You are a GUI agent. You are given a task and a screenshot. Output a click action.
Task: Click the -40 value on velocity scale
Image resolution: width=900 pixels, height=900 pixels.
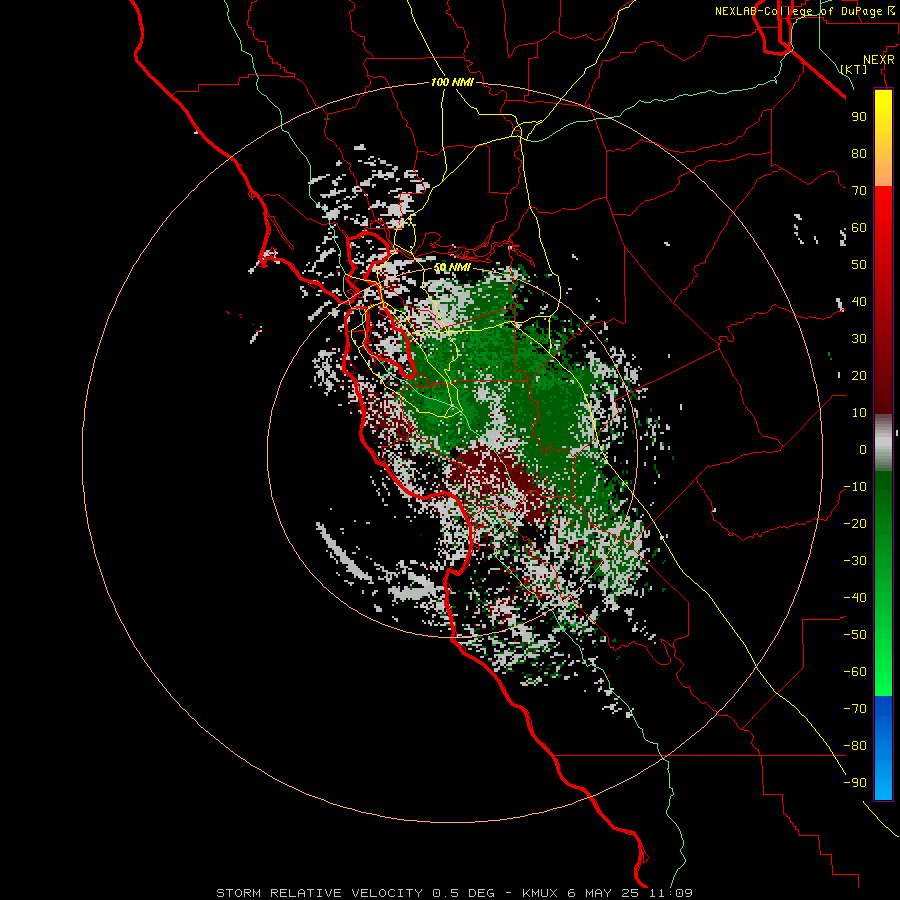tap(855, 598)
